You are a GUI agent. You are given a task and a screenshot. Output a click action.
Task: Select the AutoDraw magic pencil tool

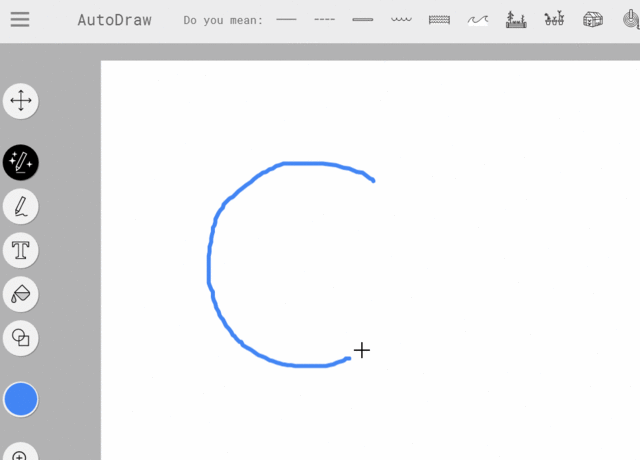tap(21, 162)
